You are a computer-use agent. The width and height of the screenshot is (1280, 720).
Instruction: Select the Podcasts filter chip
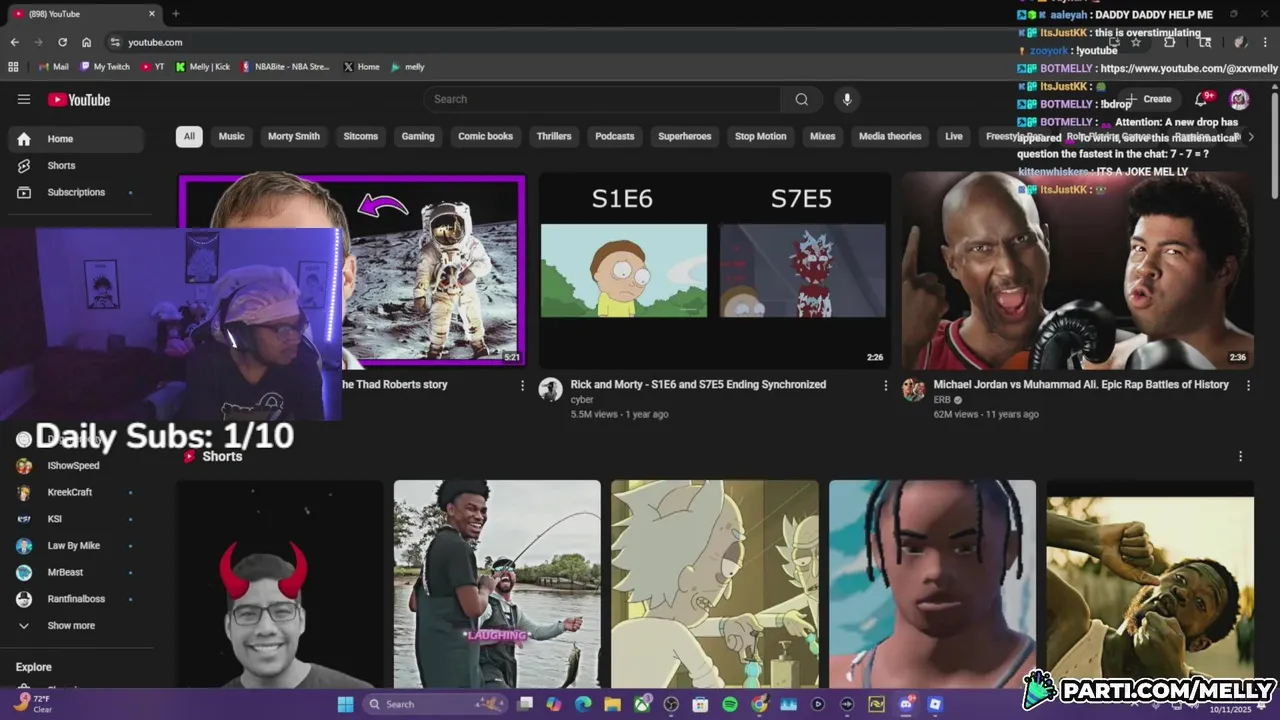pyautogui.click(x=615, y=136)
